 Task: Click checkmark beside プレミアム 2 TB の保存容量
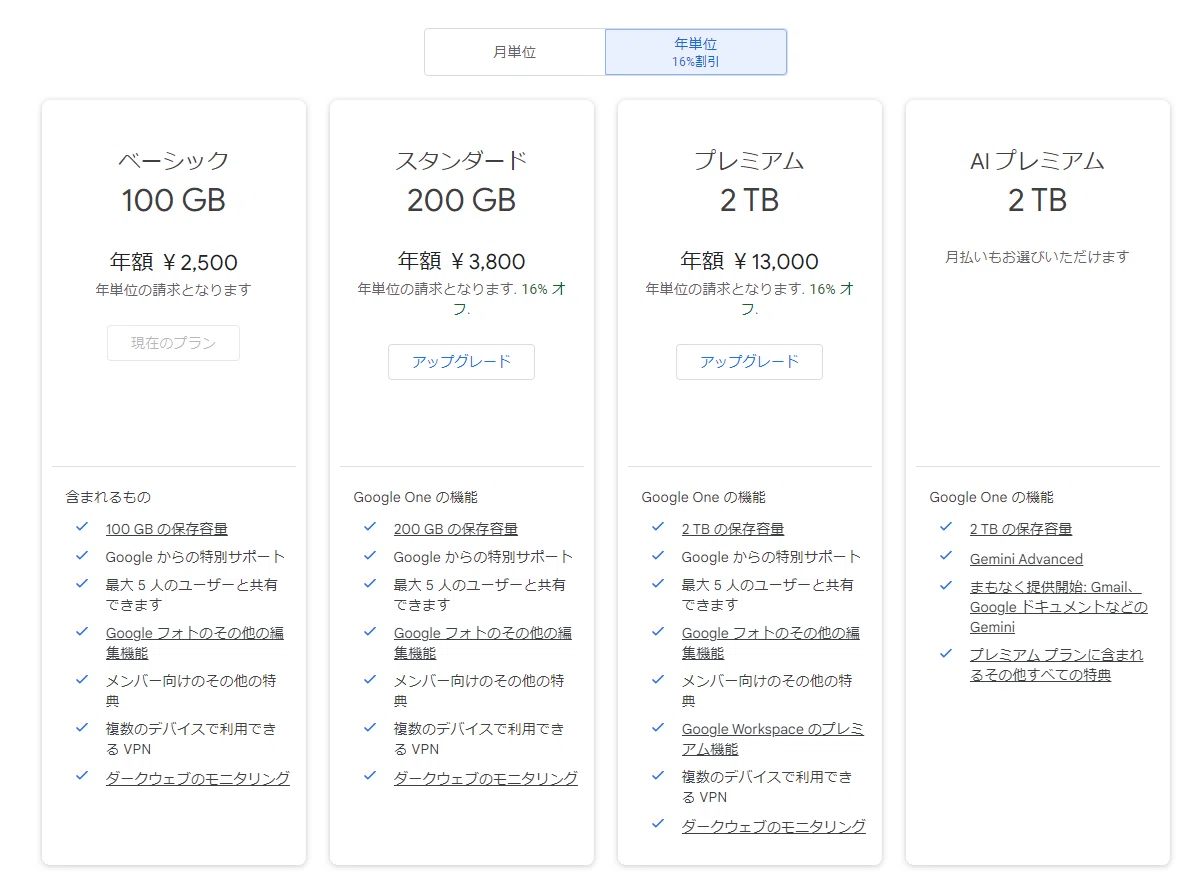click(658, 527)
